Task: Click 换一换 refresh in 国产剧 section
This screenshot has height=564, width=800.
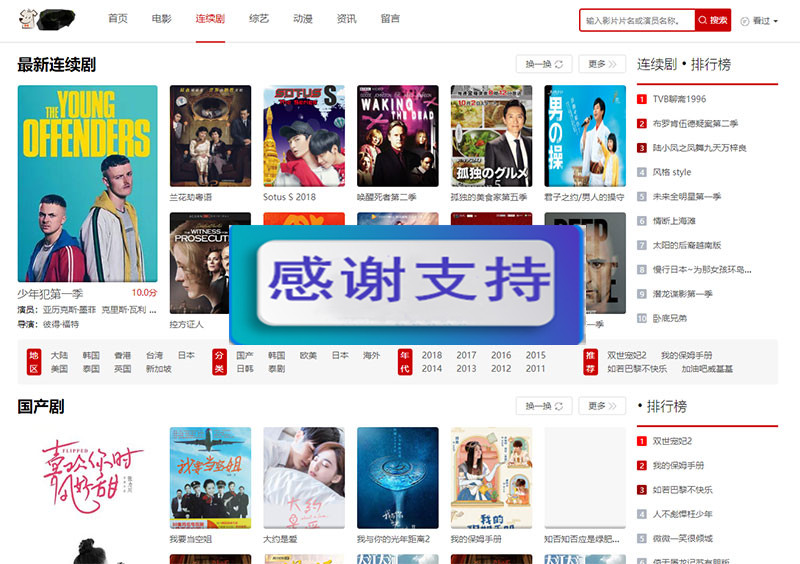Action: 544,406
